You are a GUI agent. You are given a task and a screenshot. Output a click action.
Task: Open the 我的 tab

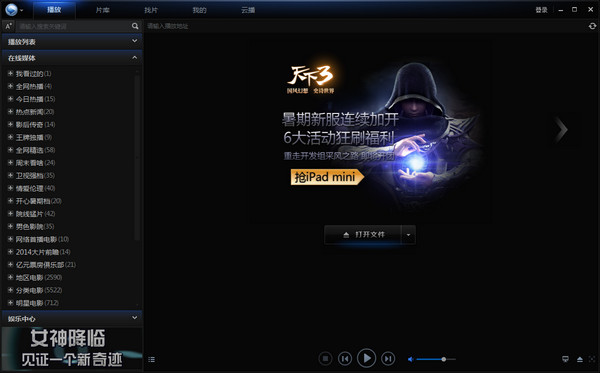pyautogui.click(x=199, y=10)
